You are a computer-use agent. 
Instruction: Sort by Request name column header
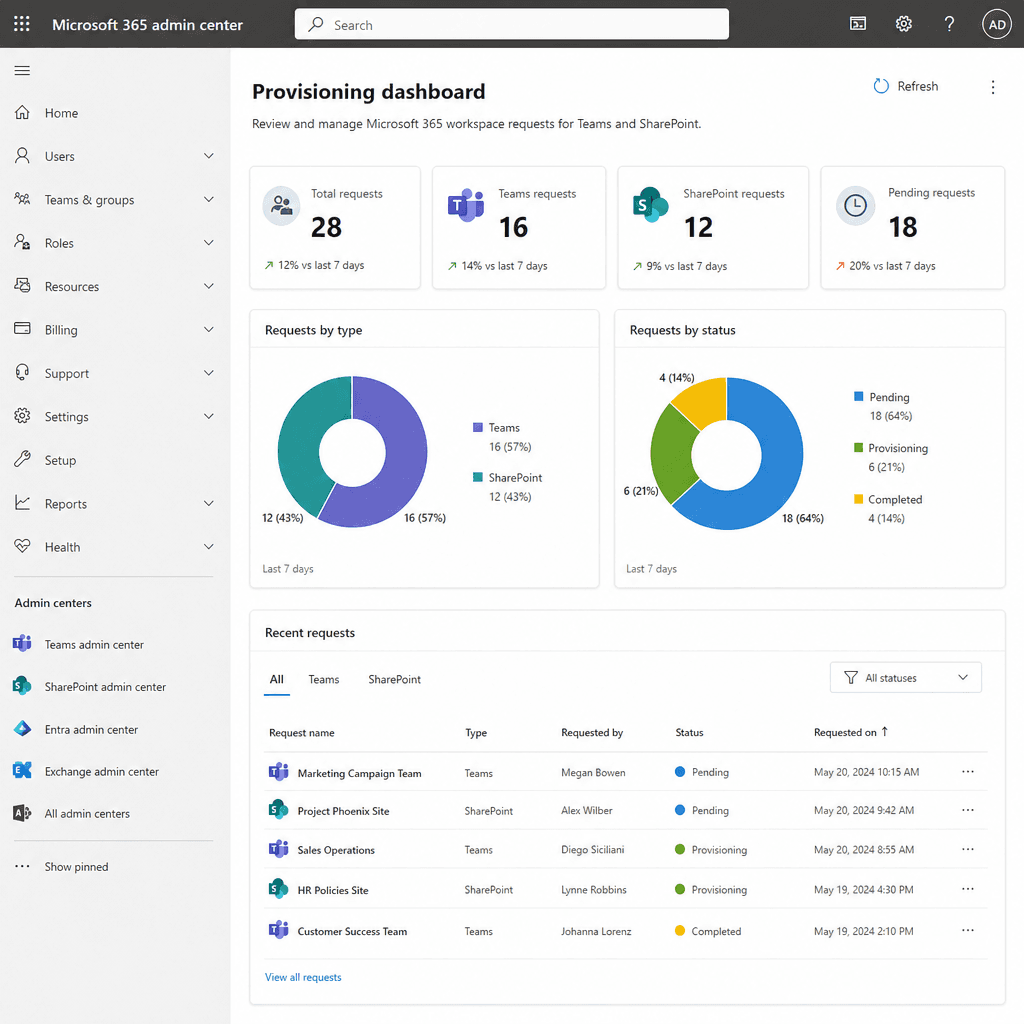302,733
